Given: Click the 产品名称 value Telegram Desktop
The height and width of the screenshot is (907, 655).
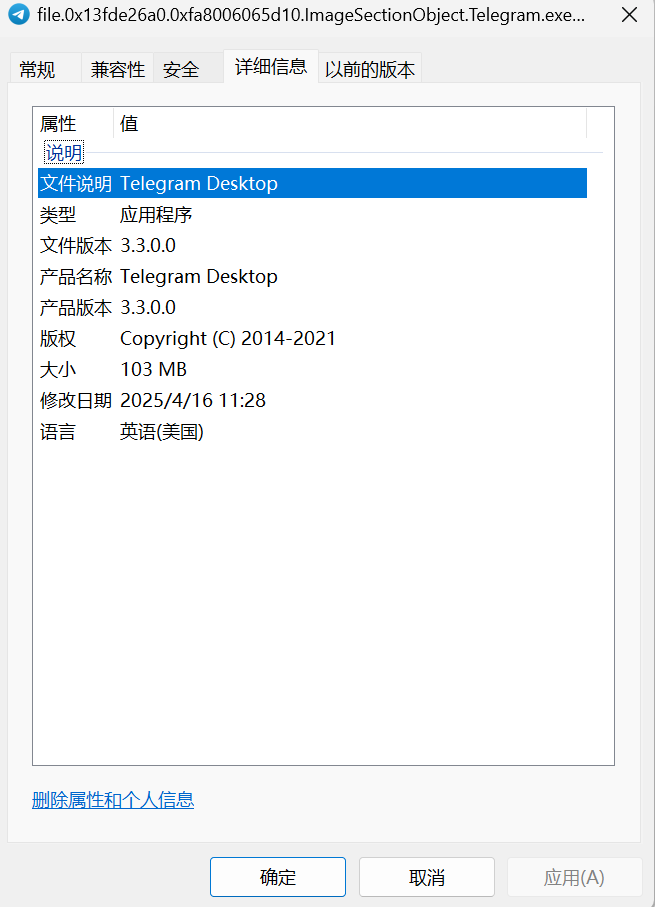Looking at the screenshot, I should point(198,276).
